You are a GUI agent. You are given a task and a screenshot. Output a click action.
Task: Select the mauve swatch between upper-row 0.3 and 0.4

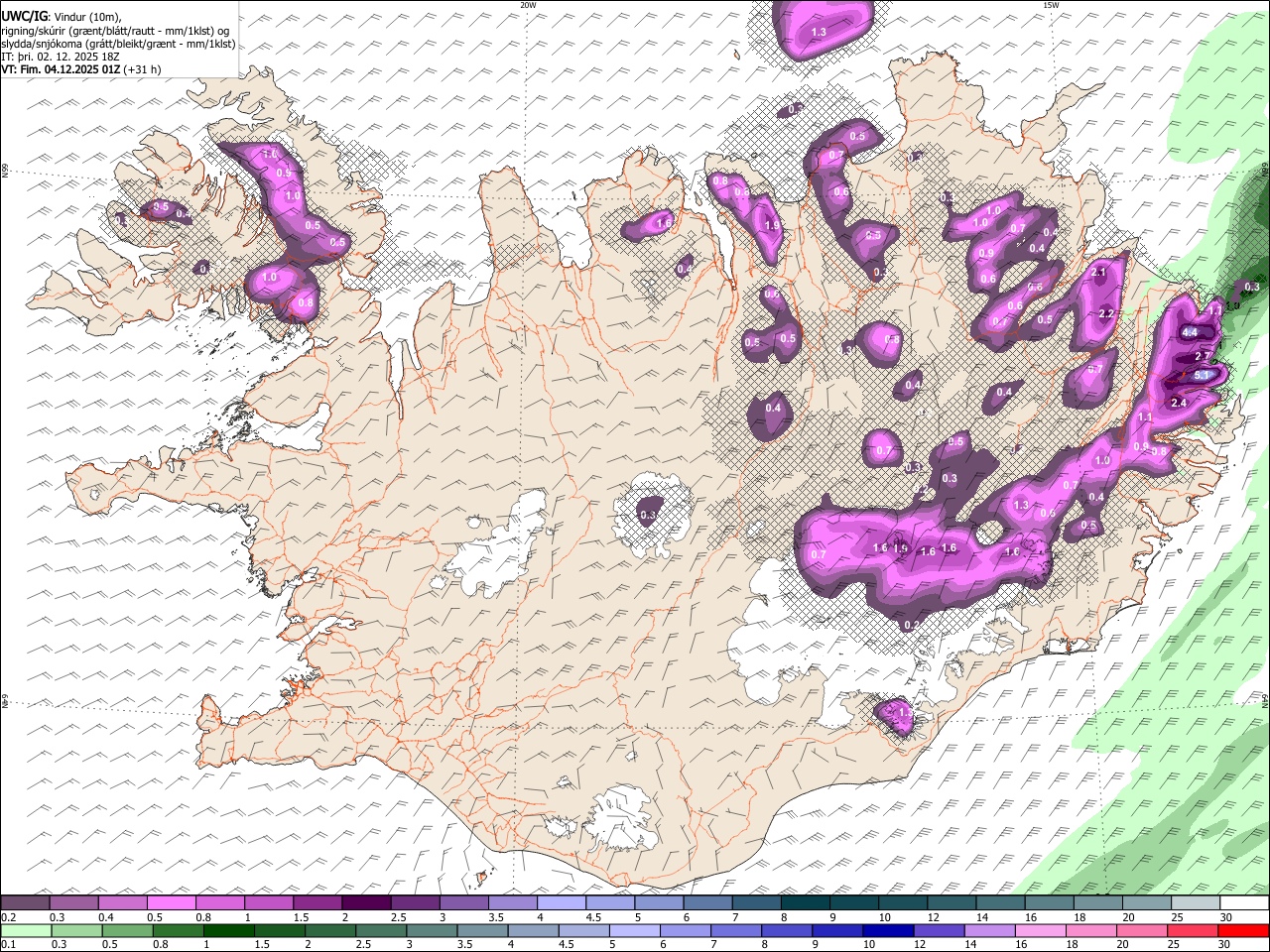click(x=74, y=902)
